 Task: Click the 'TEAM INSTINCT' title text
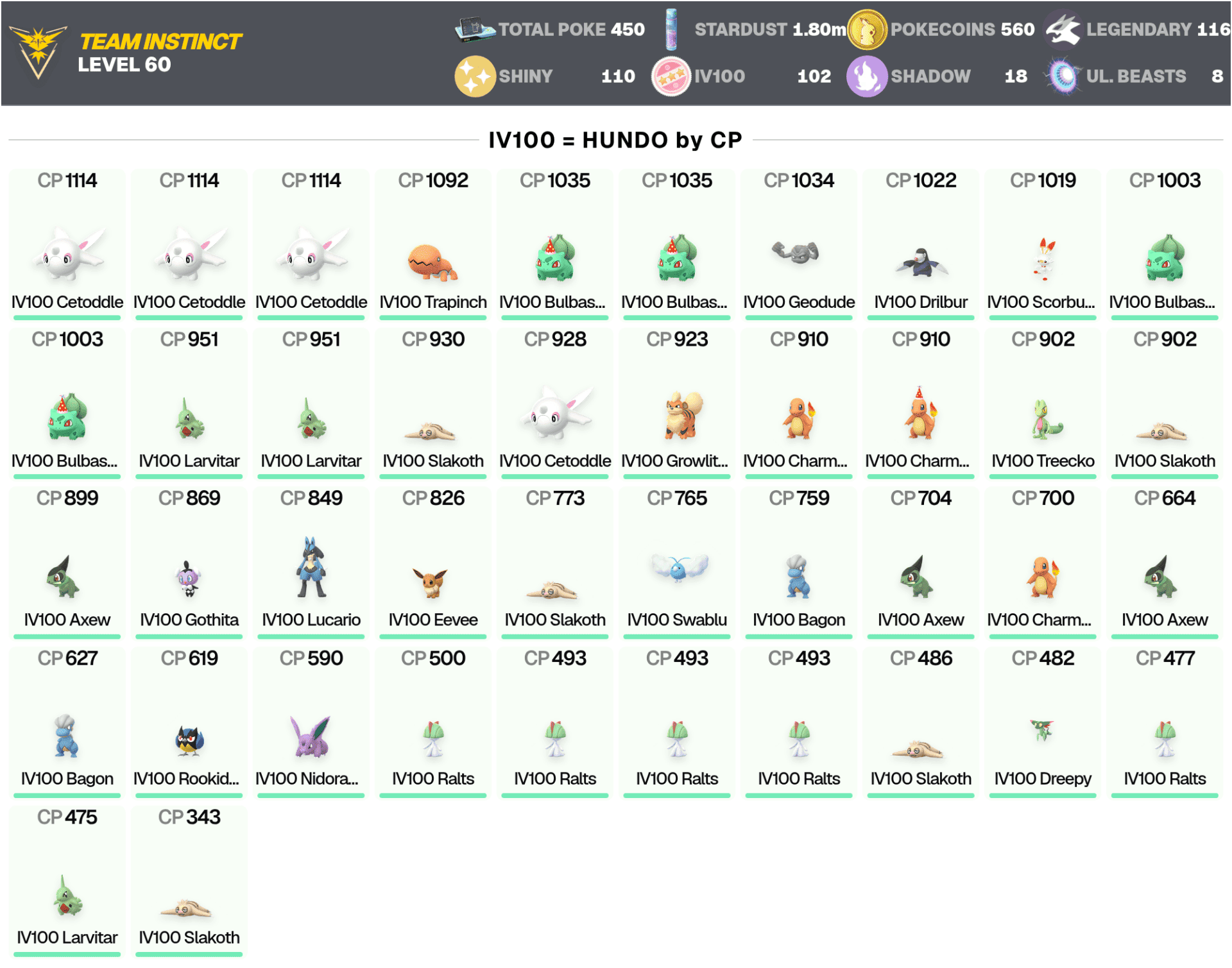(160, 42)
